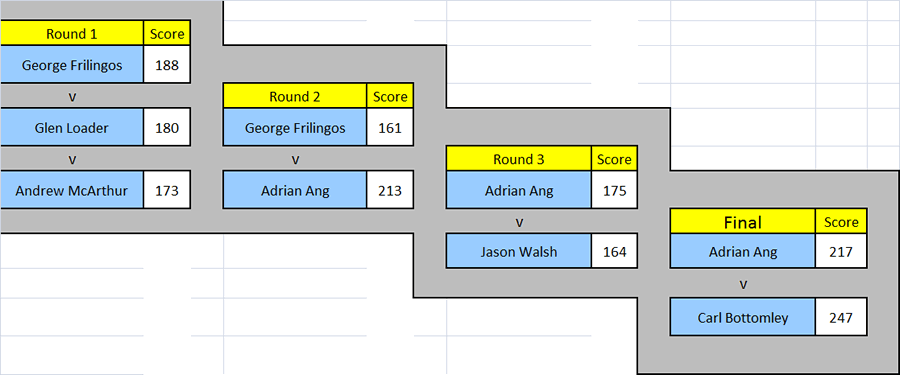Image resolution: width=900 pixels, height=375 pixels.
Task: Select the Final header cell
Action: (x=742, y=222)
